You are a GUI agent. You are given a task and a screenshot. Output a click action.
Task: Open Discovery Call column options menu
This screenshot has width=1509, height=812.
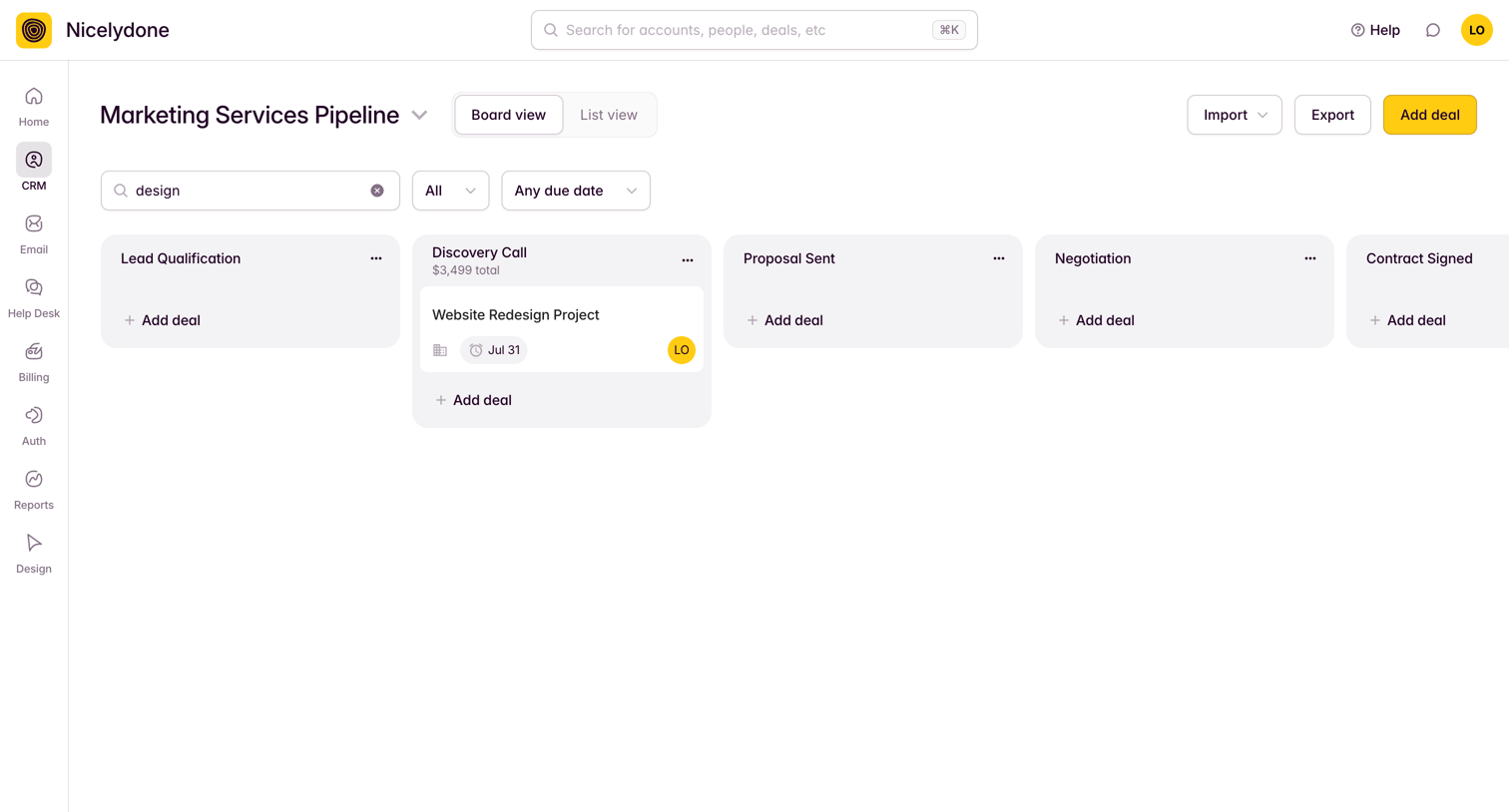[688, 260]
